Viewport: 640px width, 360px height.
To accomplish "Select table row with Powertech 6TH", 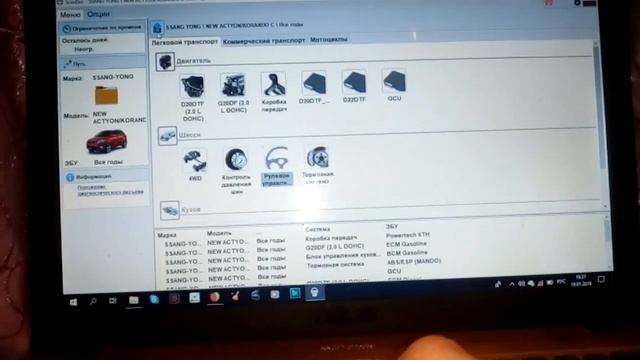I will 301,239.
